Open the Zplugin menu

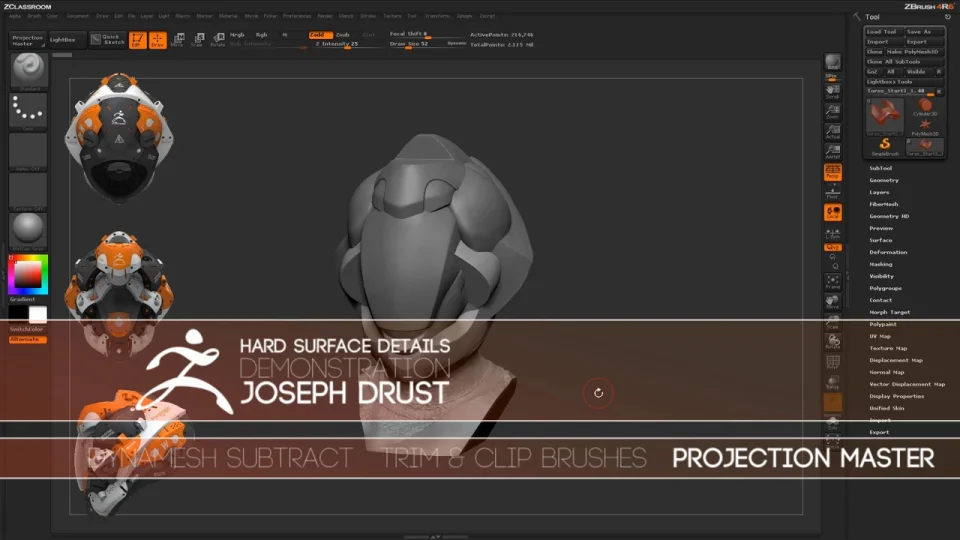click(x=465, y=16)
